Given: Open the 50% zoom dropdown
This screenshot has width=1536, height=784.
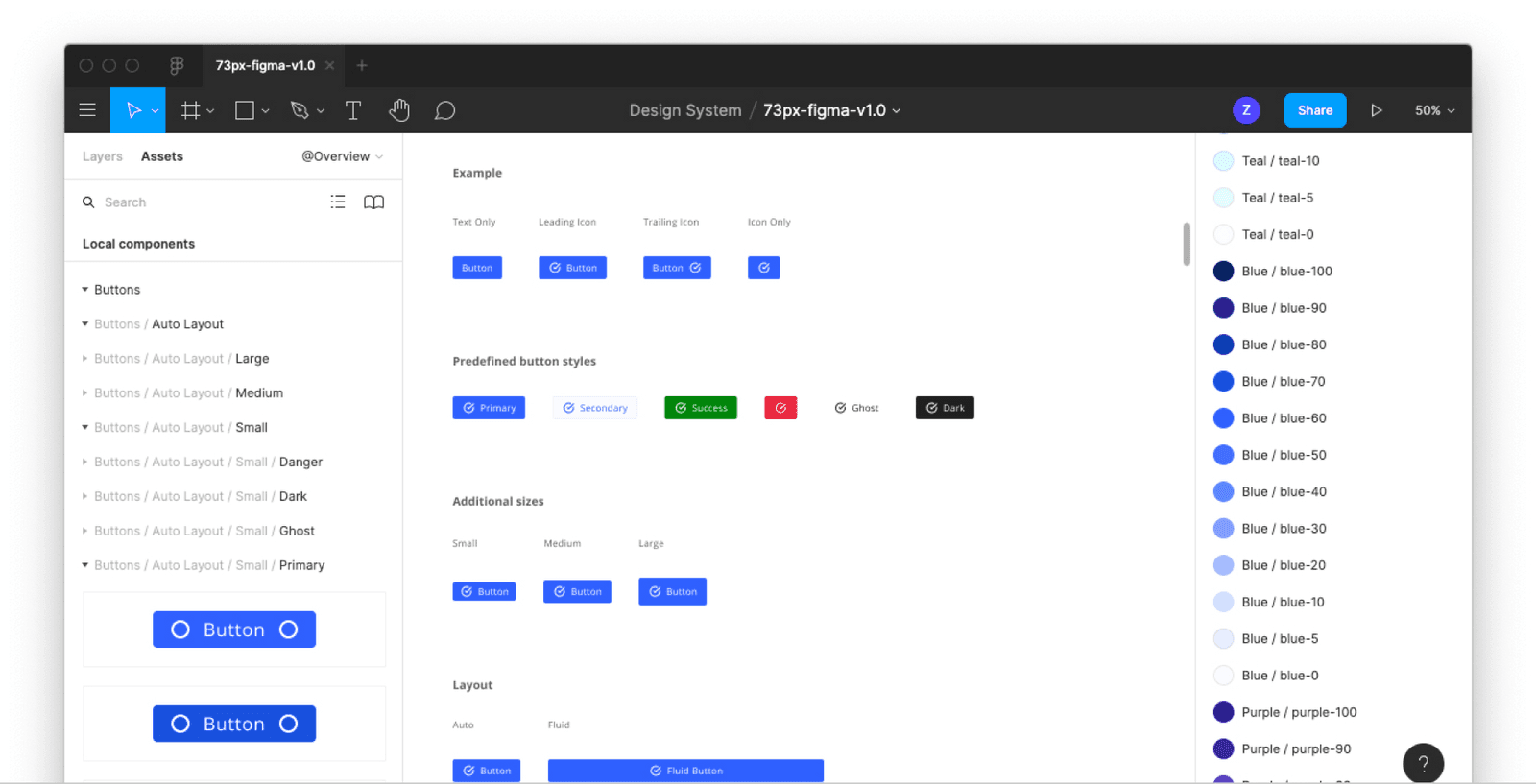Looking at the screenshot, I should tap(1435, 110).
